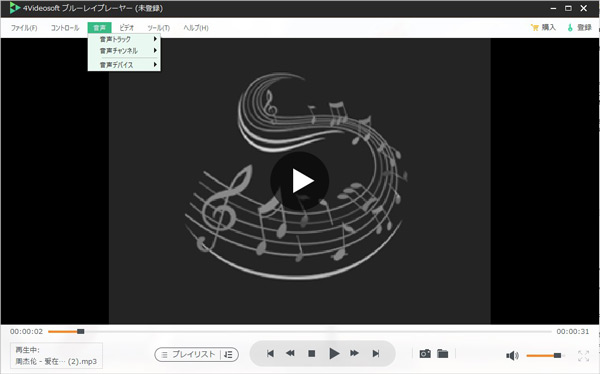This screenshot has width=600, height=374.
Task: Minimize the player window
Action: click(553, 8)
